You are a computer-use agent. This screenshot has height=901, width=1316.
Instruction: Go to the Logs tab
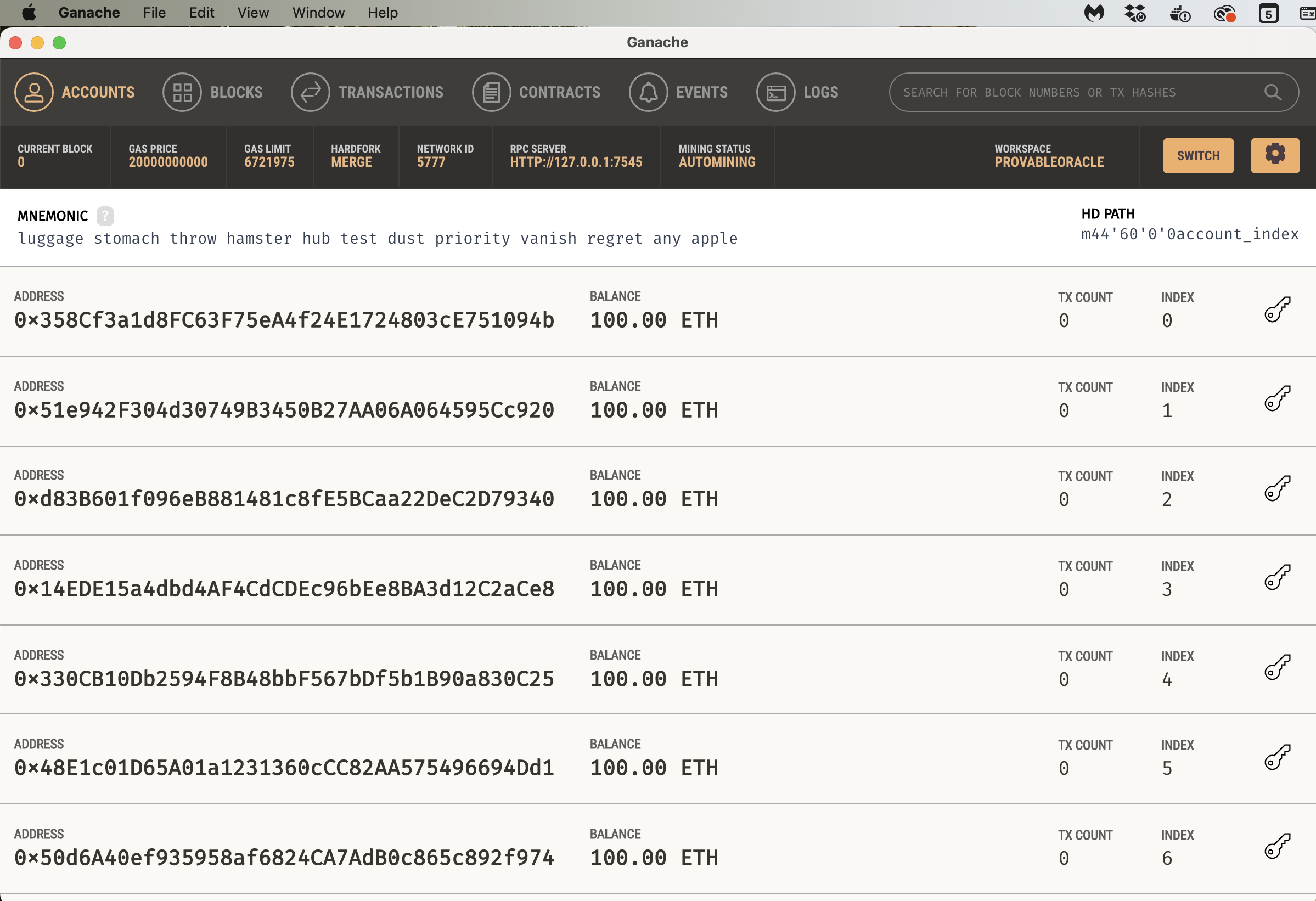820,92
